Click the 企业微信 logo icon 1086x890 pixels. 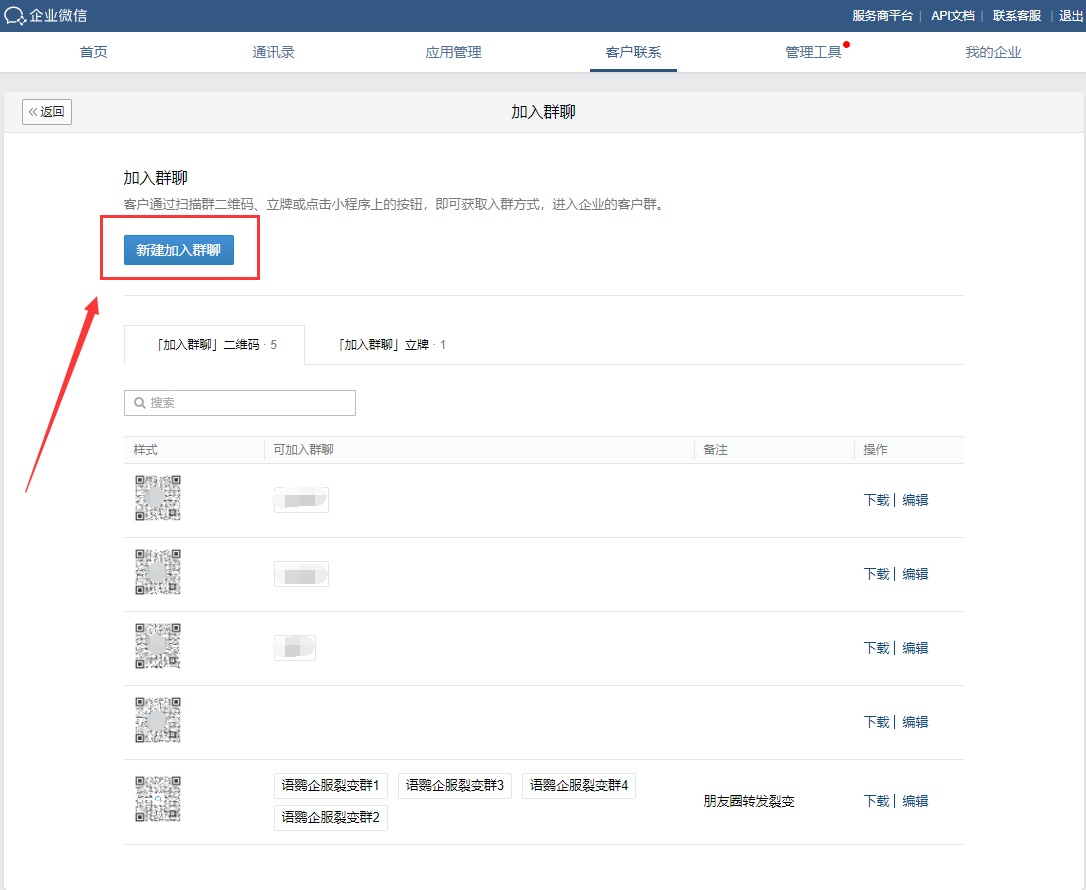[x=16, y=16]
